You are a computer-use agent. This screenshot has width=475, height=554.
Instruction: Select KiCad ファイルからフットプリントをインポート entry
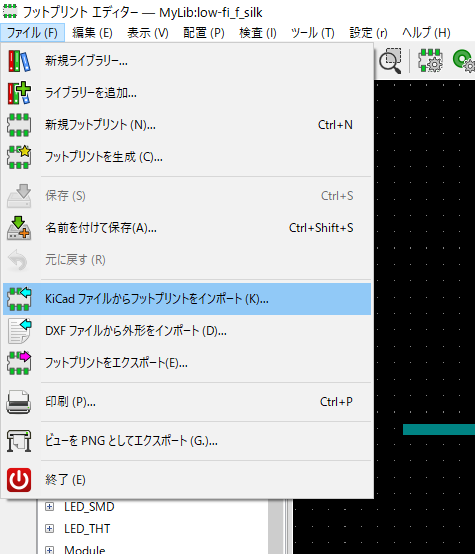(187, 299)
